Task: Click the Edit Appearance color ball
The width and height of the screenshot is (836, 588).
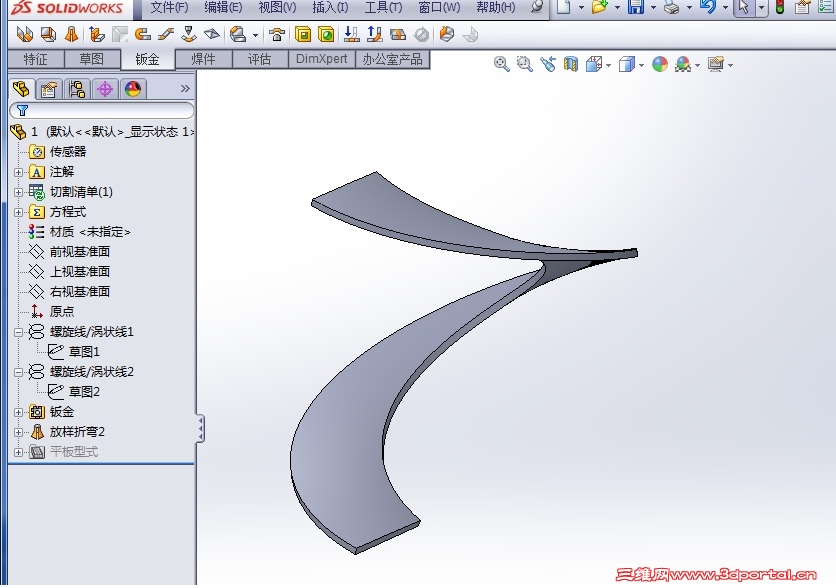Action: pos(660,65)
